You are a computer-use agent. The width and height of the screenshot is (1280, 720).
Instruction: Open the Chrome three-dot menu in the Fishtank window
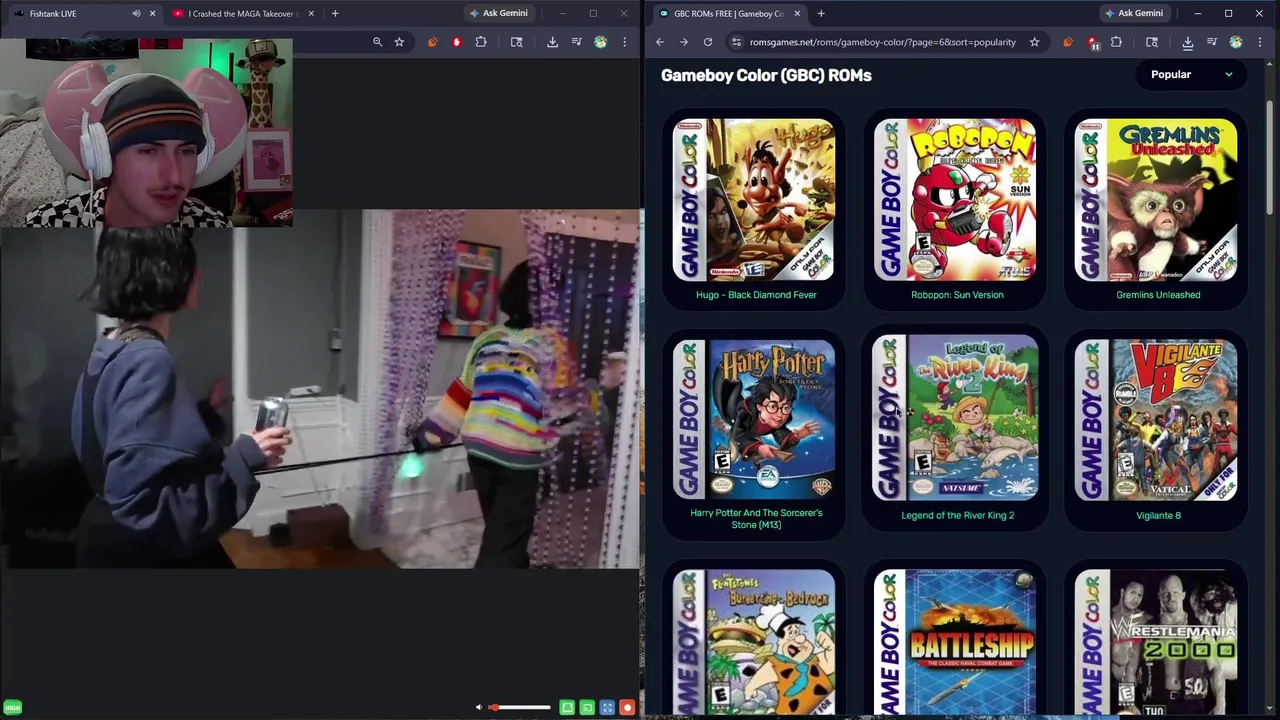(624, 42)
